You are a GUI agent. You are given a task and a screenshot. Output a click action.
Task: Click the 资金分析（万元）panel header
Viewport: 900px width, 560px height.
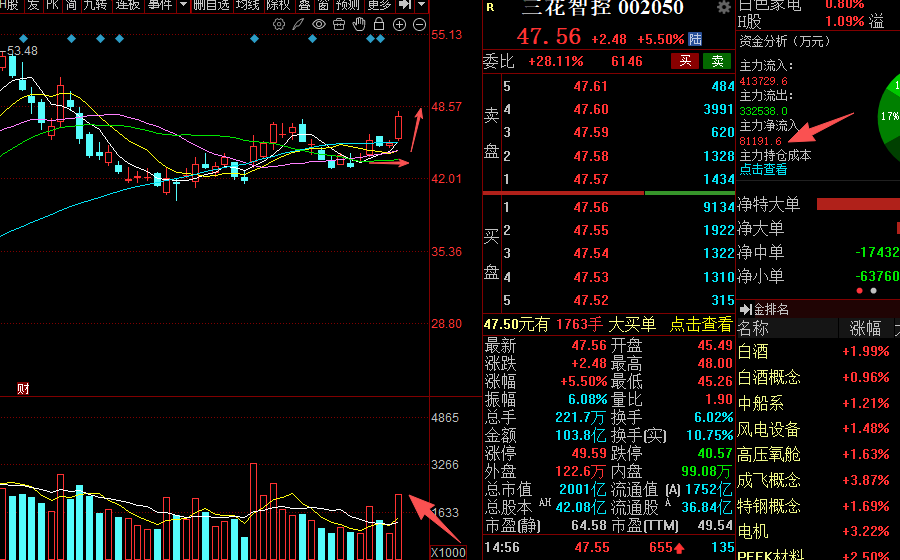coord(784,41)
